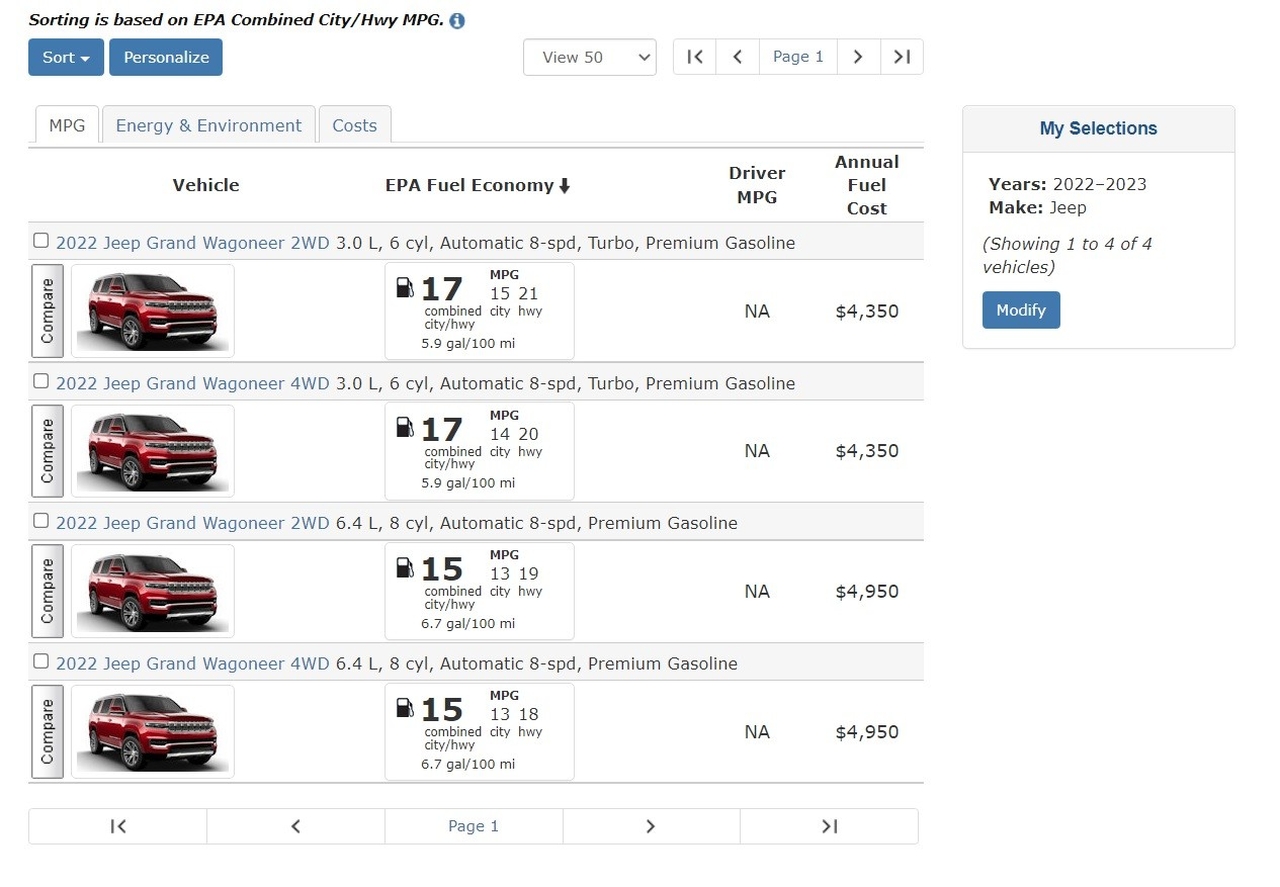Go to previous page in top pager

[x=738, y=57]
